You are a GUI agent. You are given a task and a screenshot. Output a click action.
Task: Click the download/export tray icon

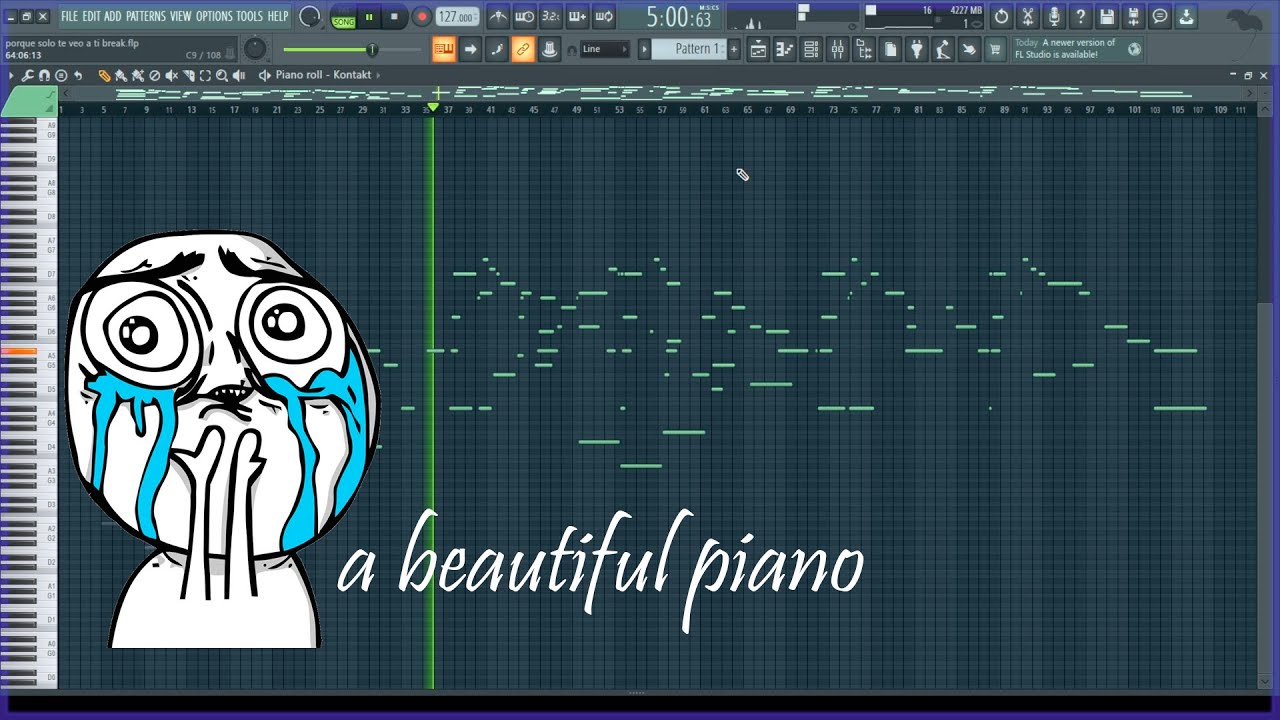(x=1186, y=17)
